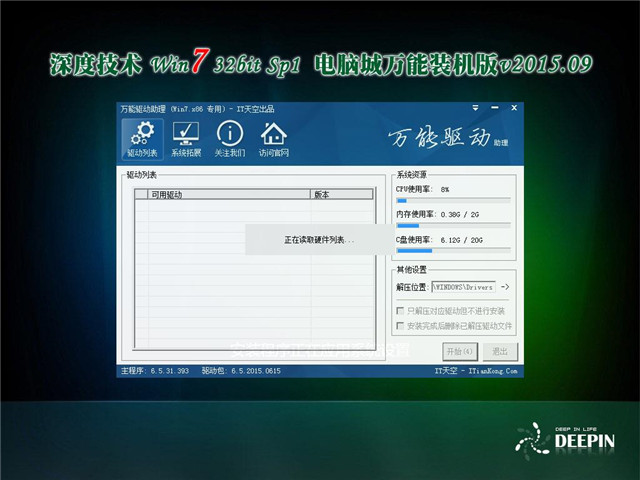The image size is (640, 480).
Task: Open the 访问官网 home icon
Action: [273, 140]
